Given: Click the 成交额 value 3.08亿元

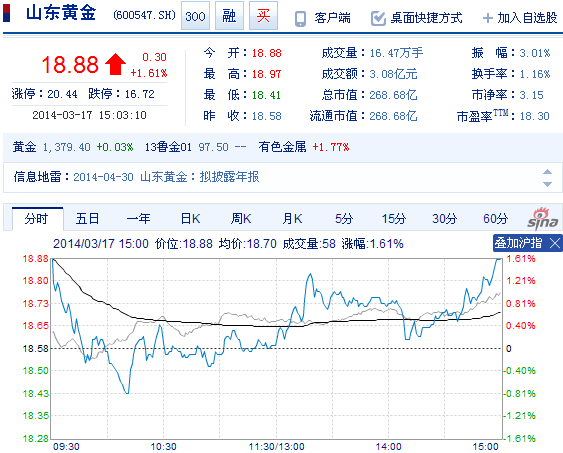Looking at the screenshot, I should 393,74.
